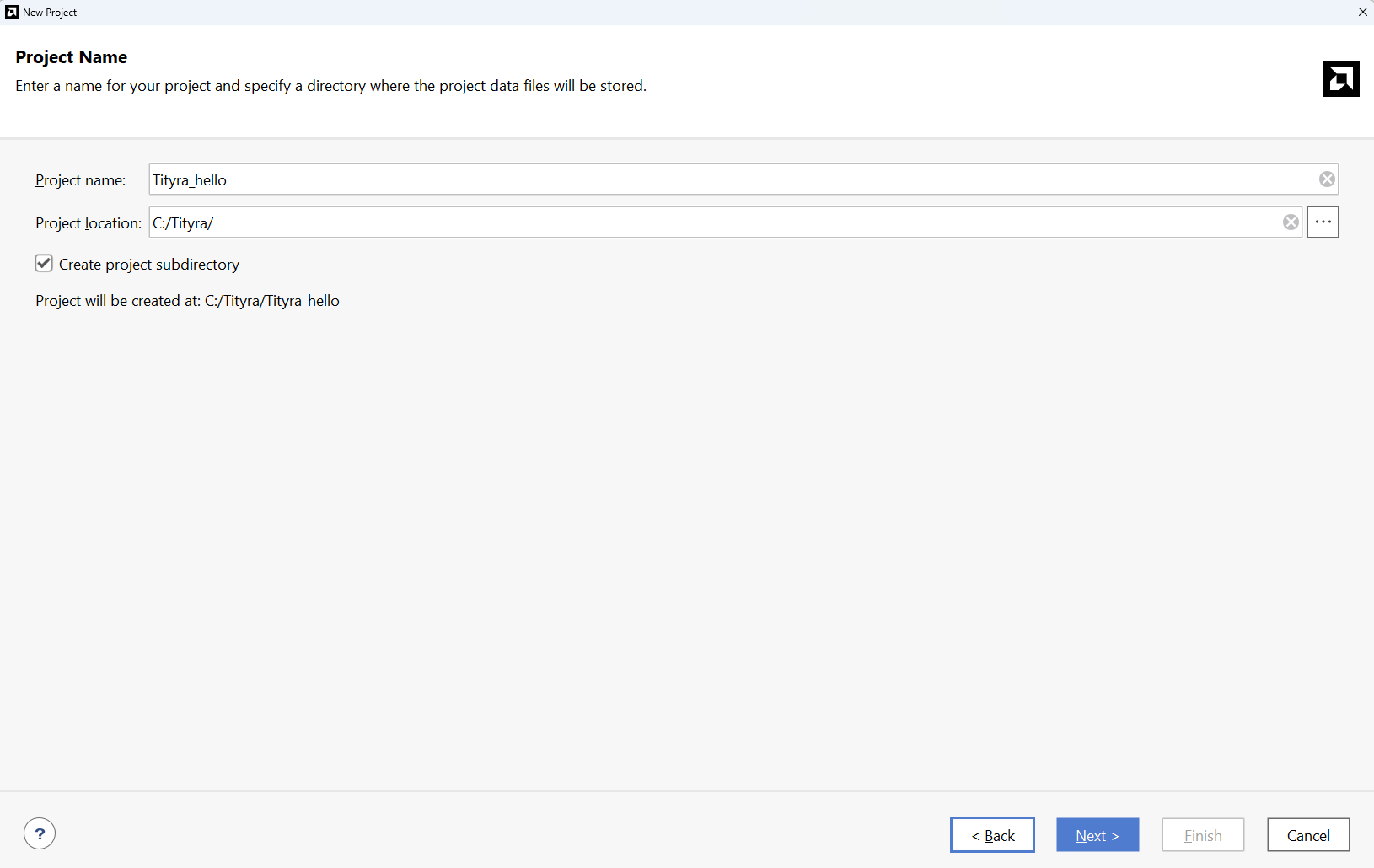Close the New Project dialog window
1374x868 pixels.
click(x=1362, y=12)
